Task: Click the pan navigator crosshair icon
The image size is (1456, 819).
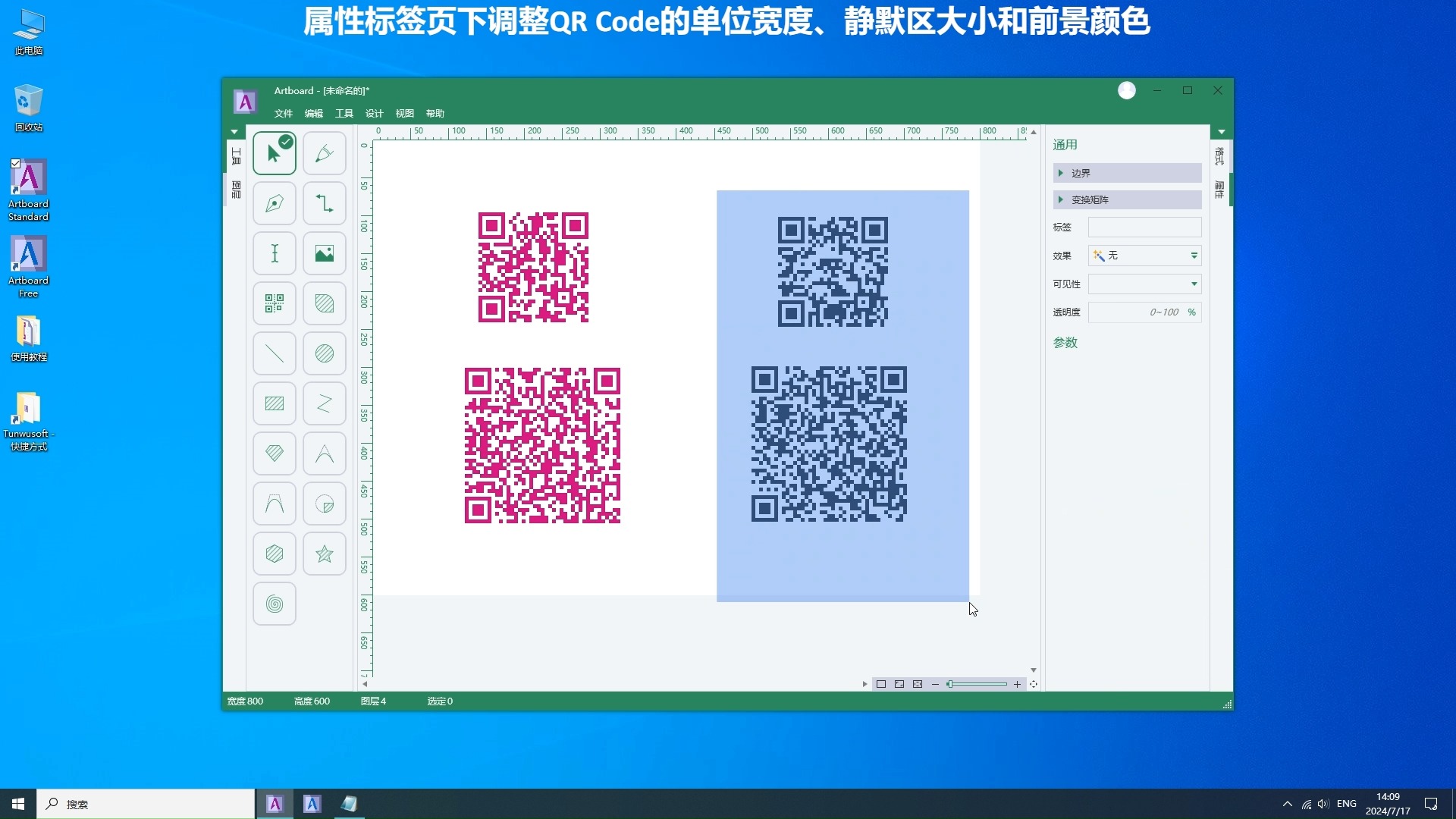Action: click(1034, 684)
